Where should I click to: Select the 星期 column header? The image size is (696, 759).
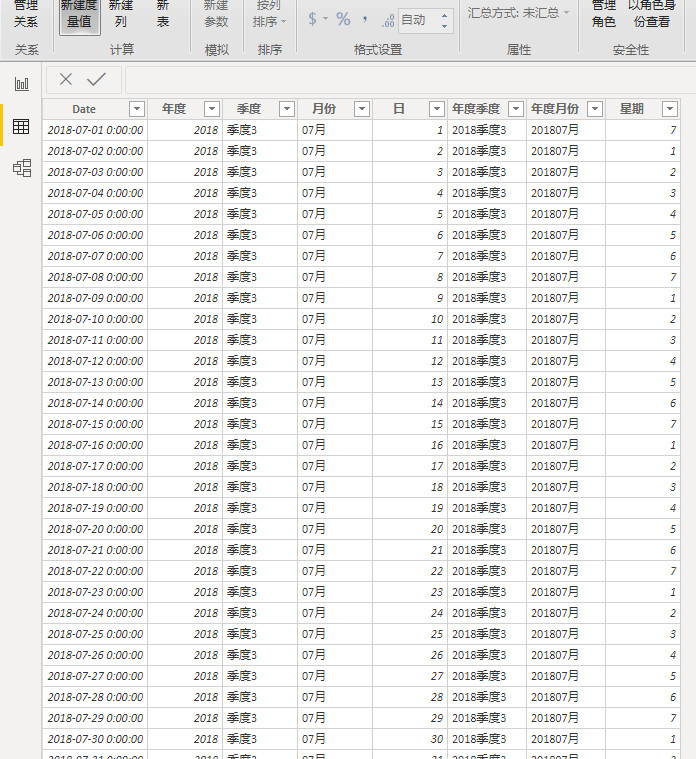tap(632, 109)
